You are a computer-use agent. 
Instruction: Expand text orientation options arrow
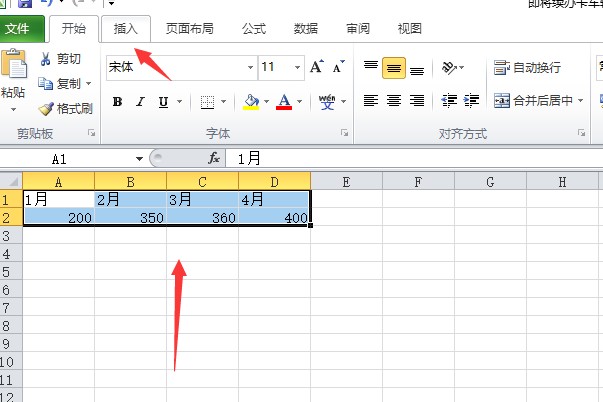[x=461, y=68]
